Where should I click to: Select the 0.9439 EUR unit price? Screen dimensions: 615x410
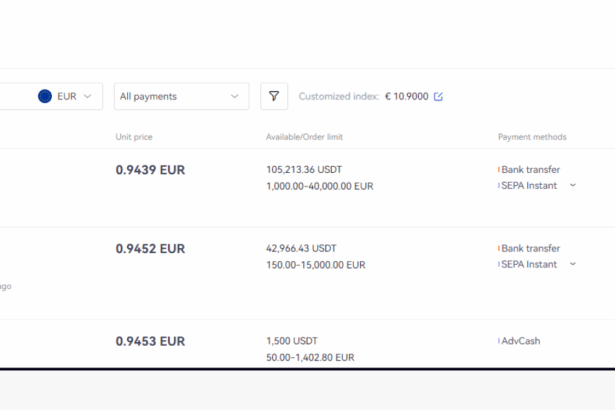[150, 170]
